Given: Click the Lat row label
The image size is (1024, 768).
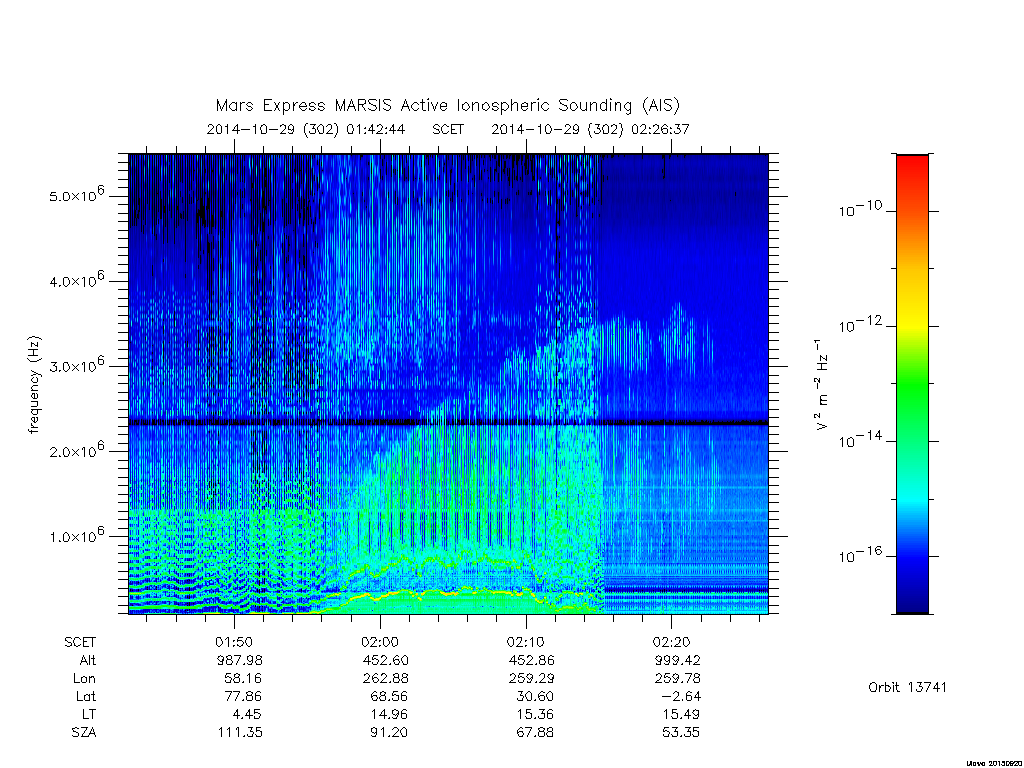Looking at the screenshot, I should (86, 696).
